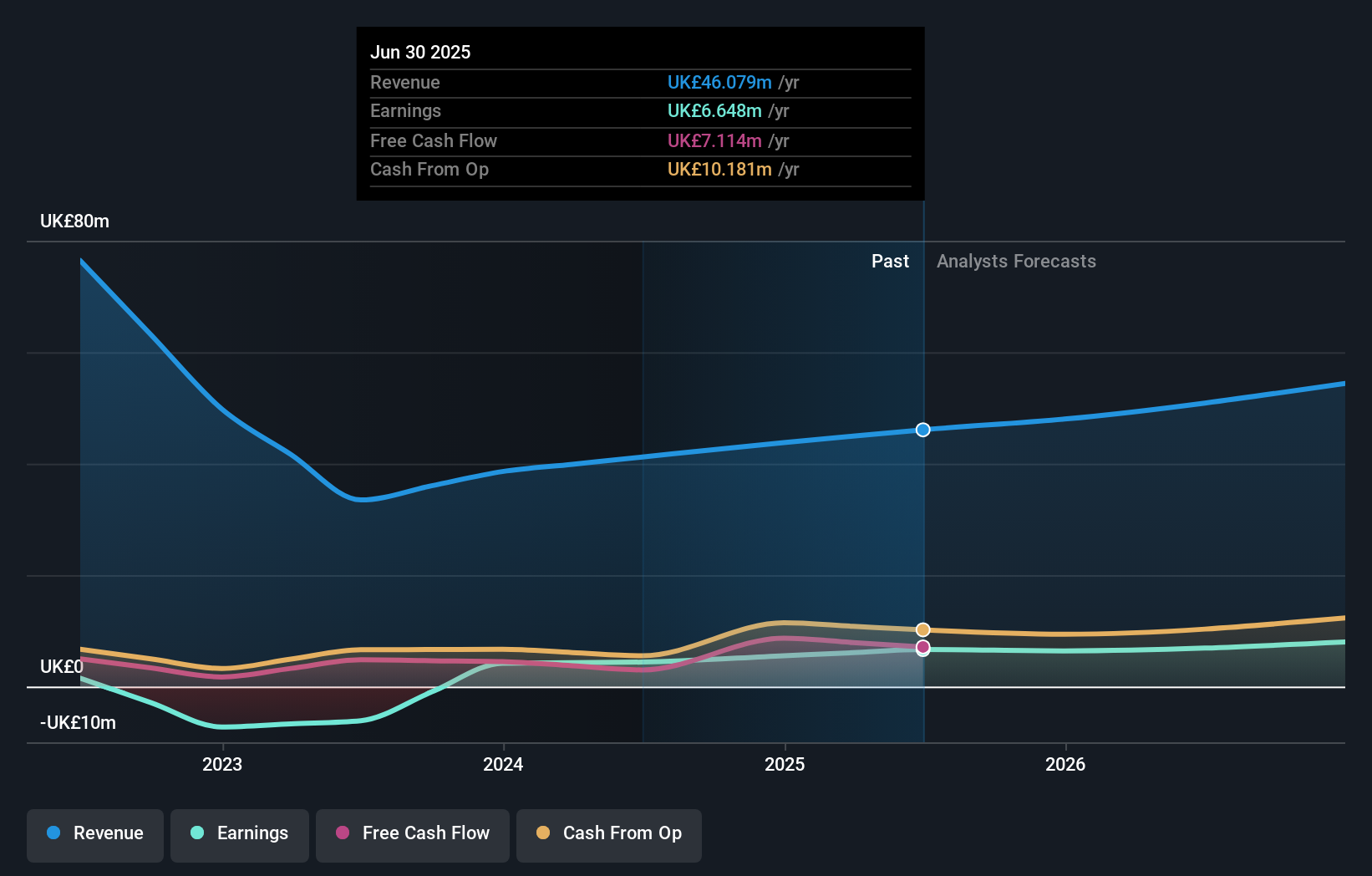The image size is (1372, 876).
Task: Toggle the Cash From Op series off
Action: click(x=608, y=833)
